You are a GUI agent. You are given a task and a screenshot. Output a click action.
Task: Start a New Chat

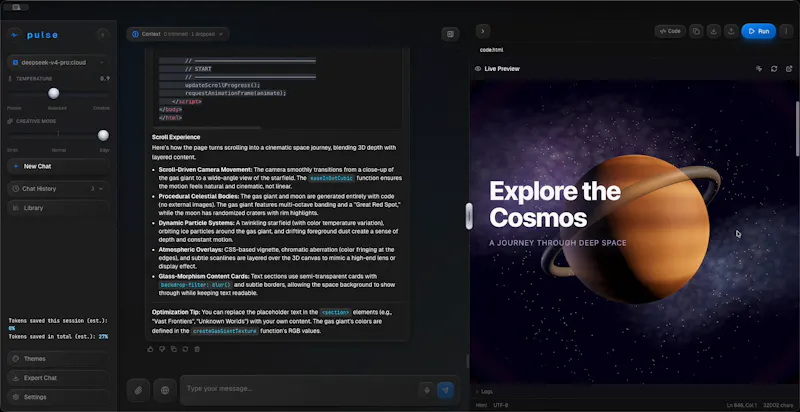58,166
